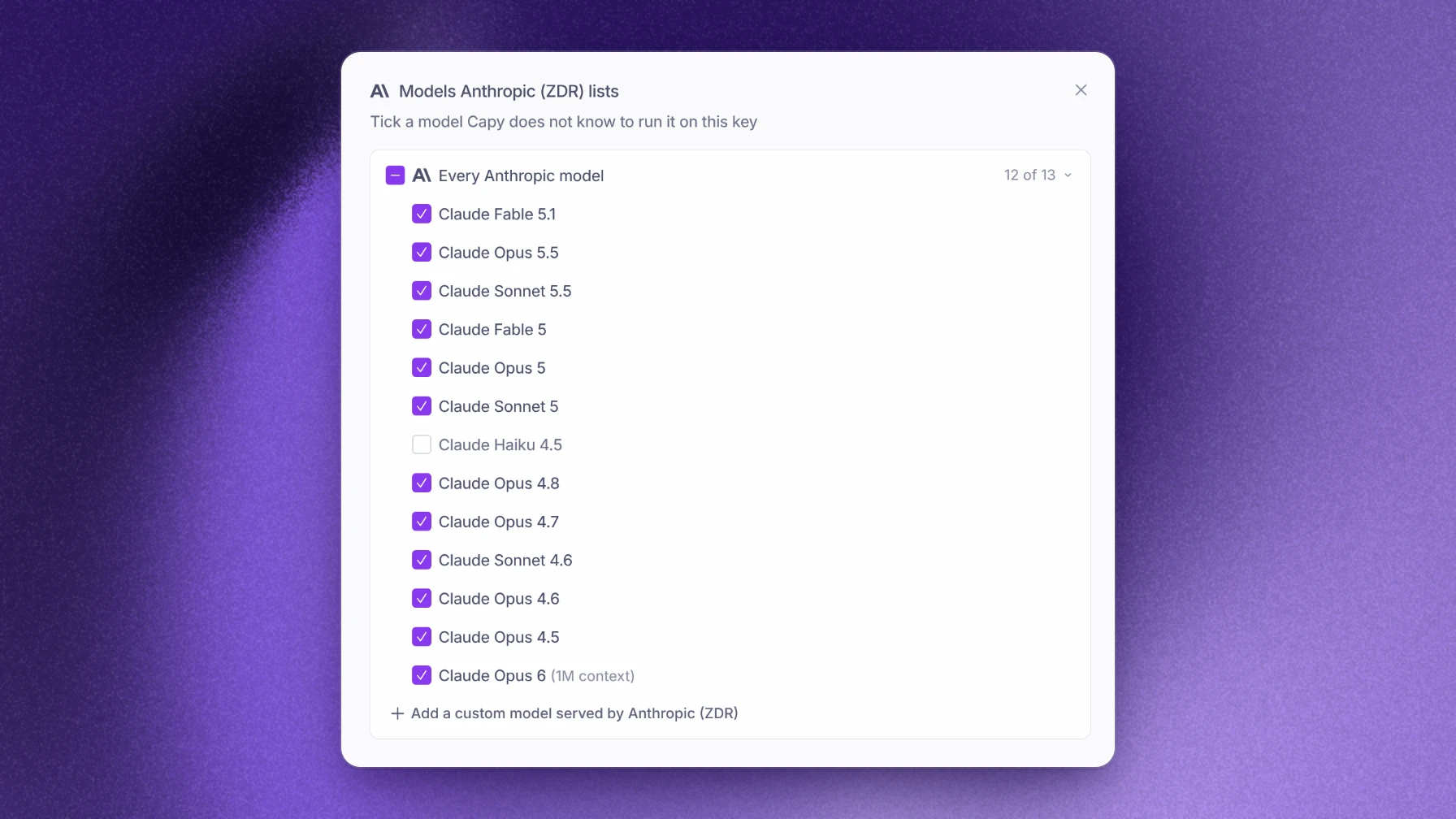Uncheck Claude Sonnet 5.5

(422, 291)
